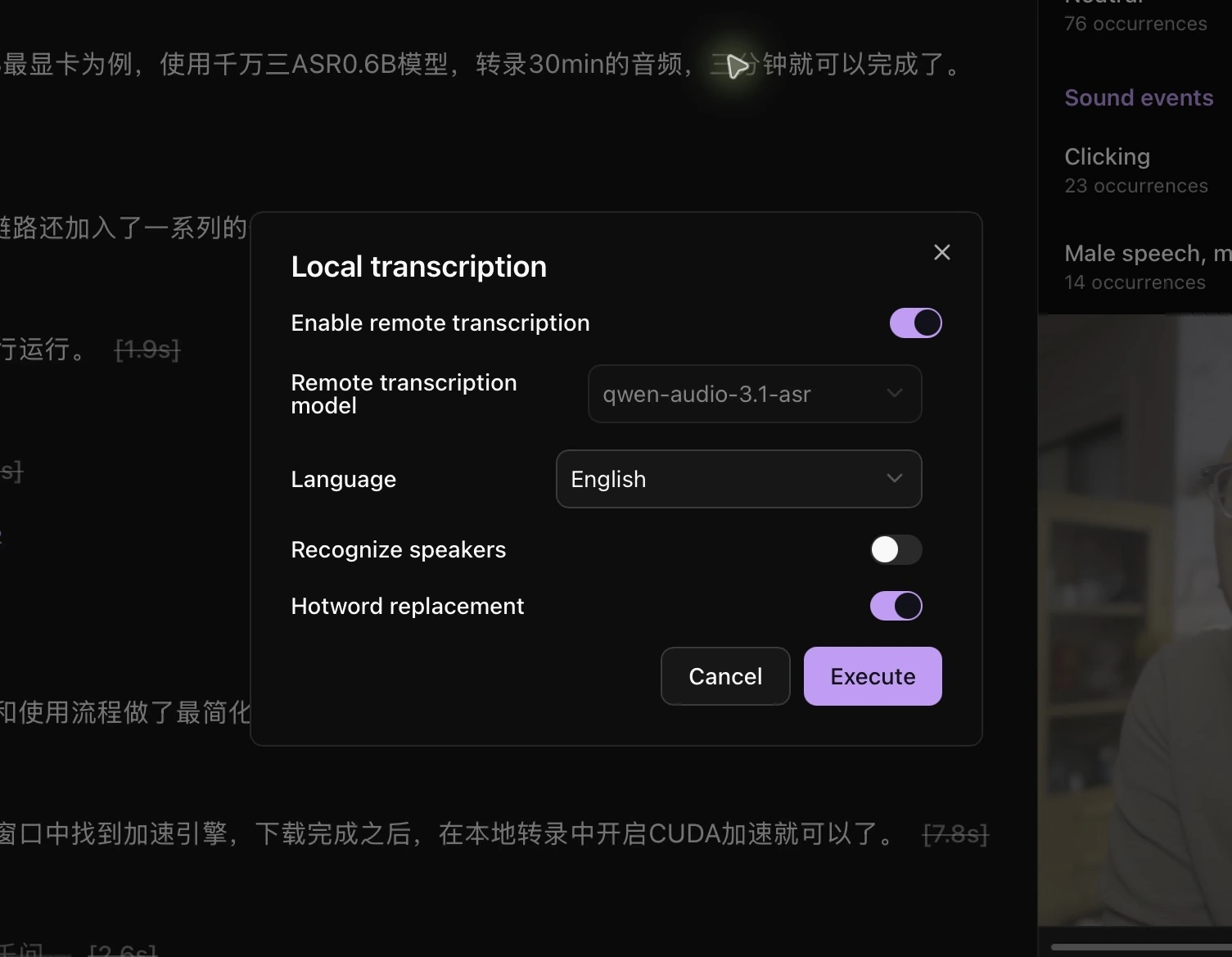
Task: Open the Remote transcription model dropdown
Action: pos(755,394)
